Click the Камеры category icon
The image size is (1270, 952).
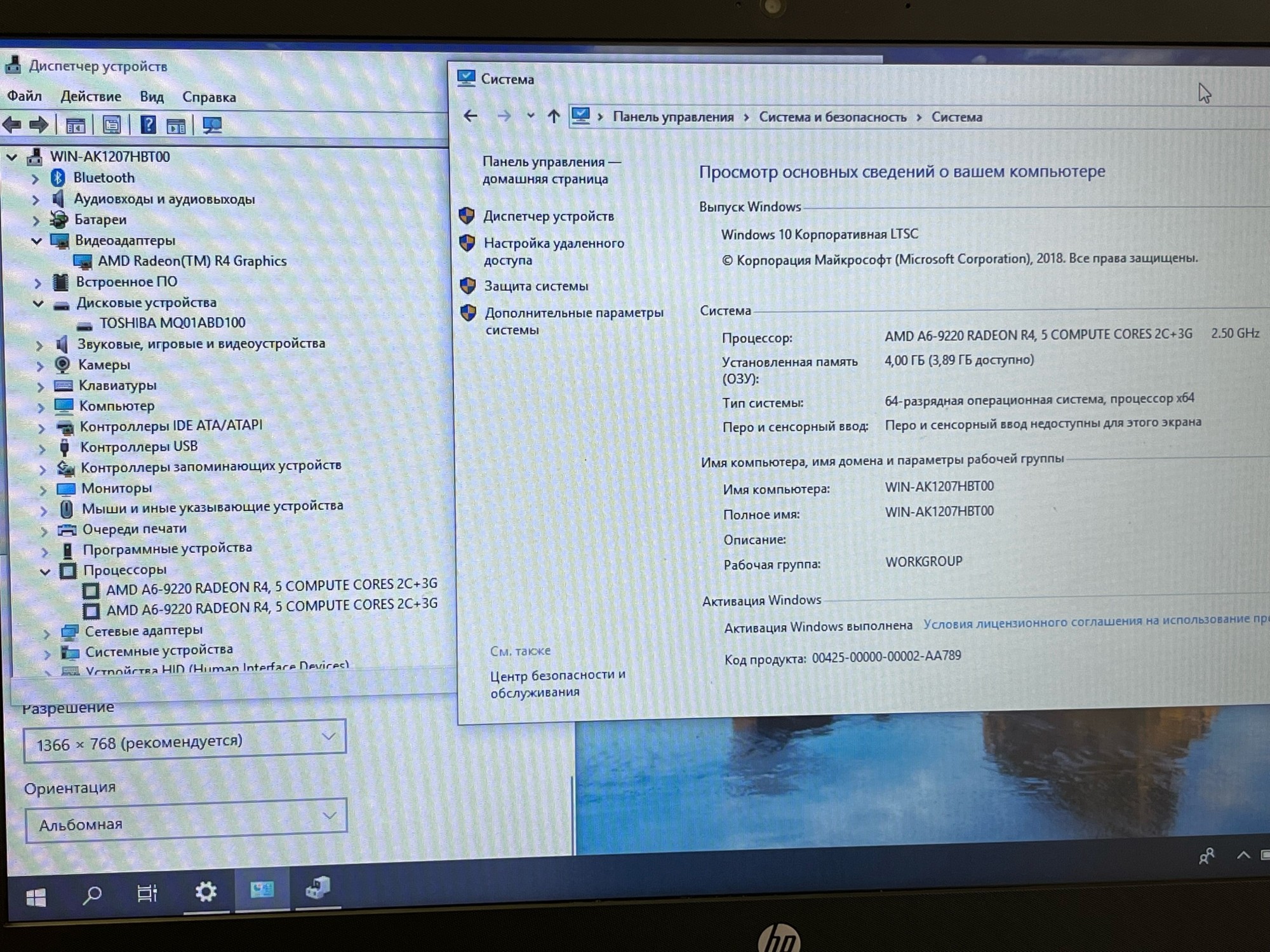(x=62, y=364)
